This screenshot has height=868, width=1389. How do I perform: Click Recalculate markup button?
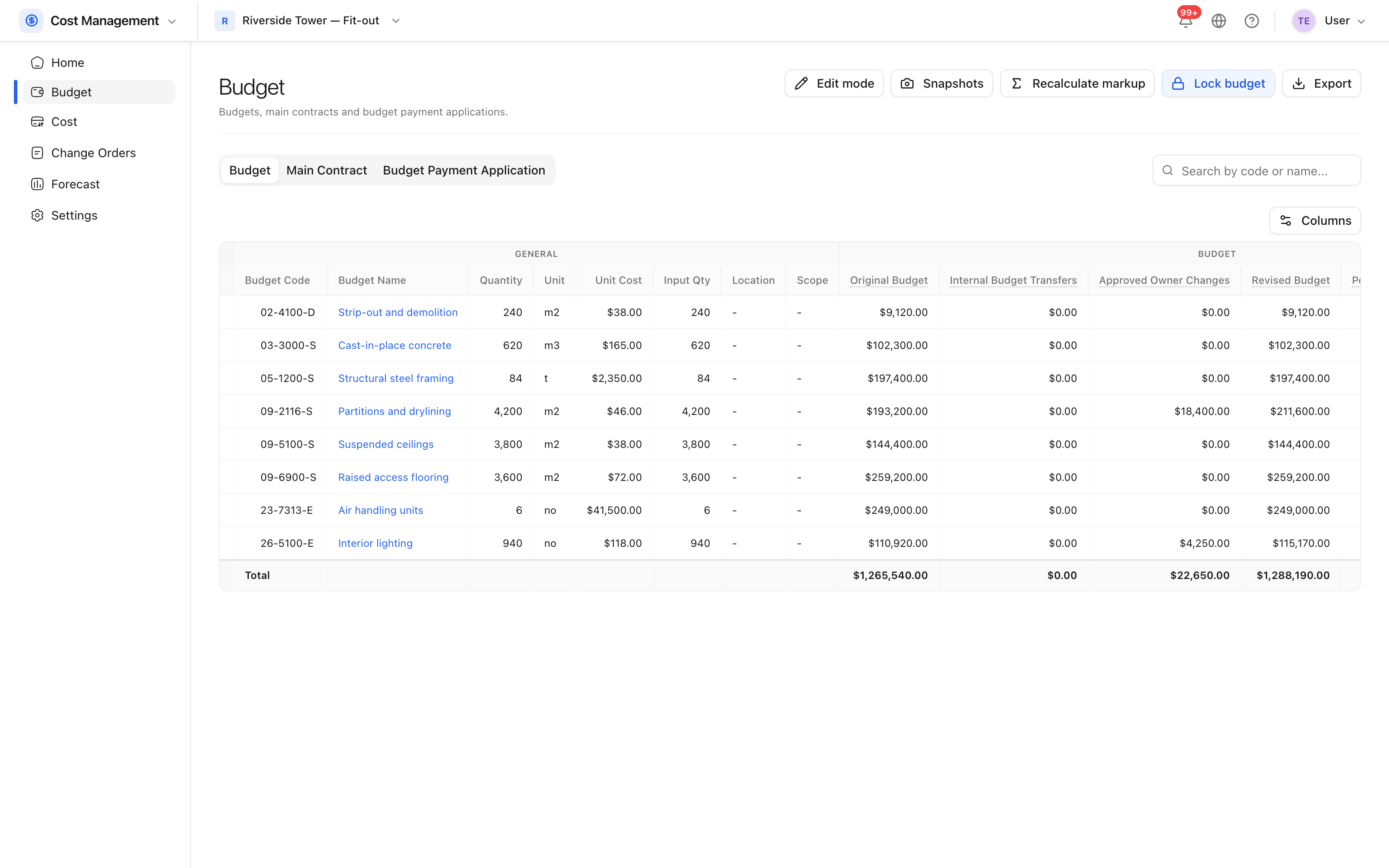[1077, 84]
